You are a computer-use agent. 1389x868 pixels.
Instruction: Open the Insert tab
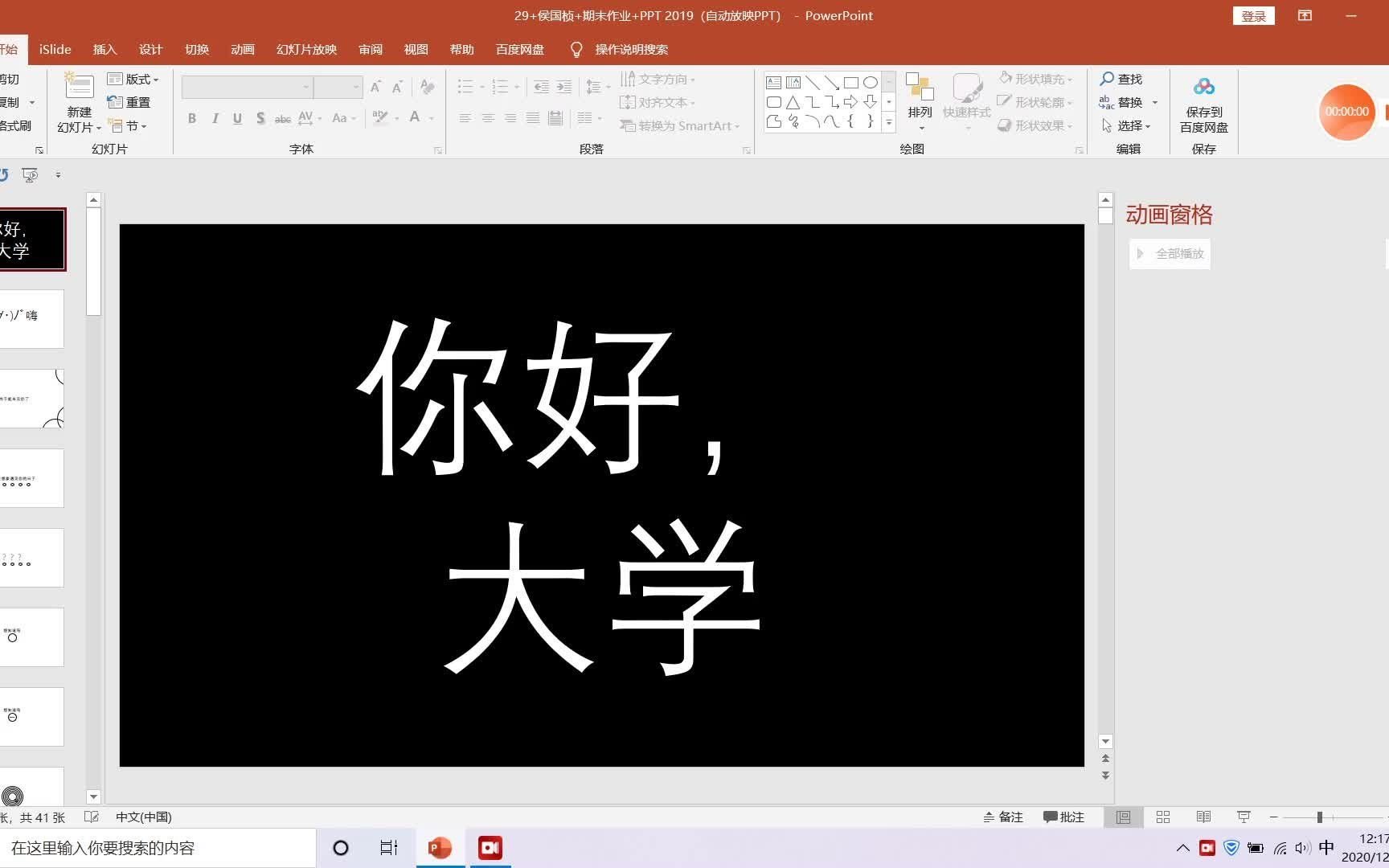(x=104, y=49)
